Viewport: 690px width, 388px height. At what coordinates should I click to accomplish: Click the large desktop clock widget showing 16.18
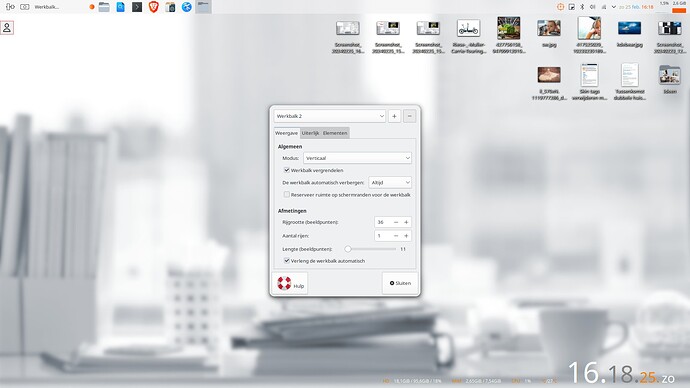click(x=621, y=373)
